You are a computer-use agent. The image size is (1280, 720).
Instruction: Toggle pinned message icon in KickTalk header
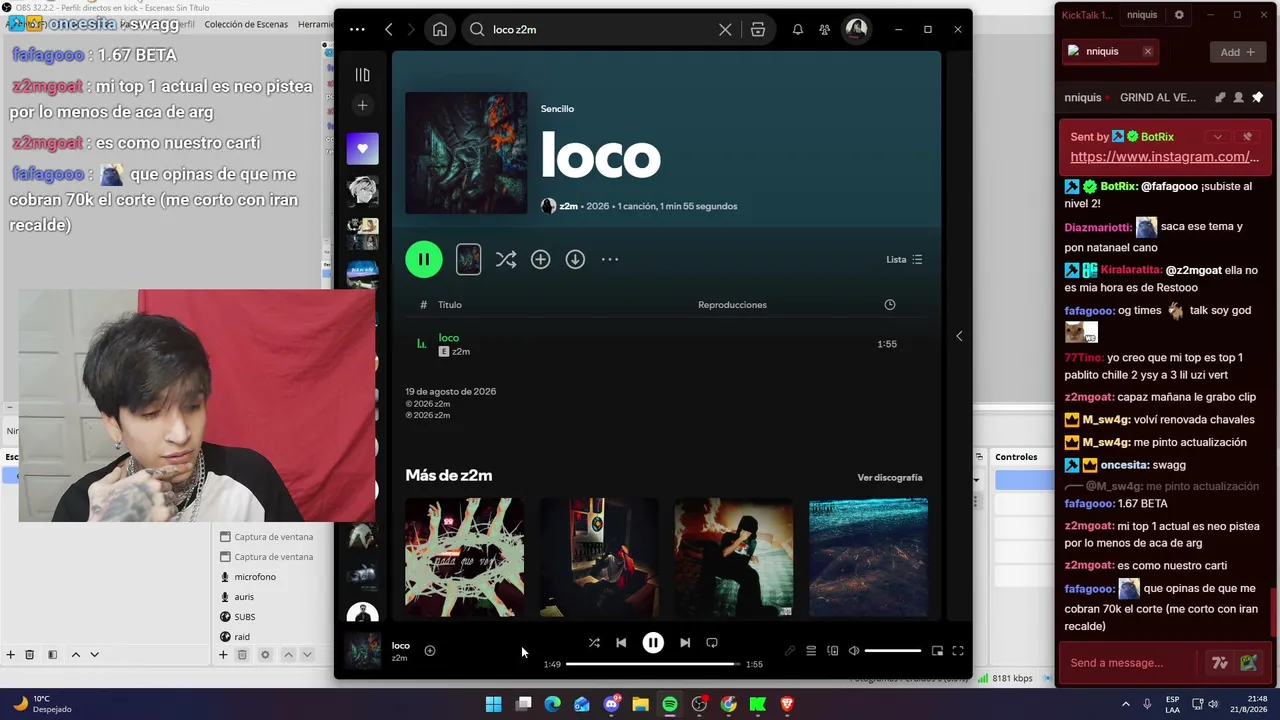(x=1258, y=97)
